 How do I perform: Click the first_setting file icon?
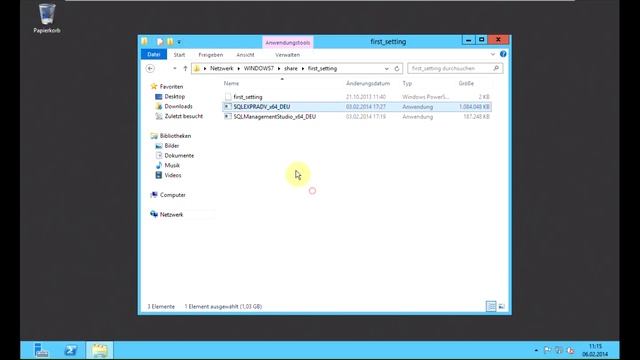click(x=228, y=97)
